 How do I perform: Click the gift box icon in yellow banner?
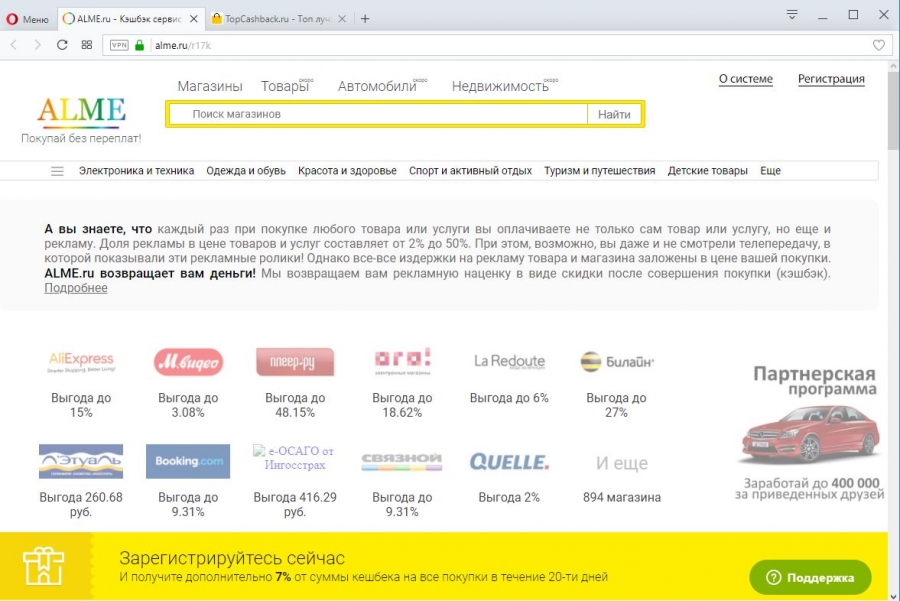click(x=44, y=566)
